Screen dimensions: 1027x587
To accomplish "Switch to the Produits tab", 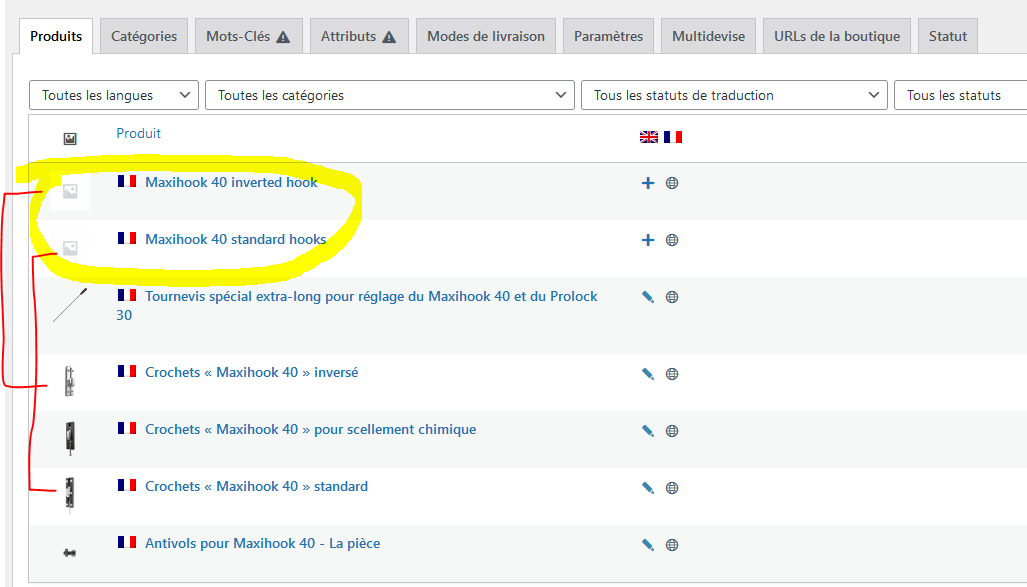I will click(x=56, y=36).
